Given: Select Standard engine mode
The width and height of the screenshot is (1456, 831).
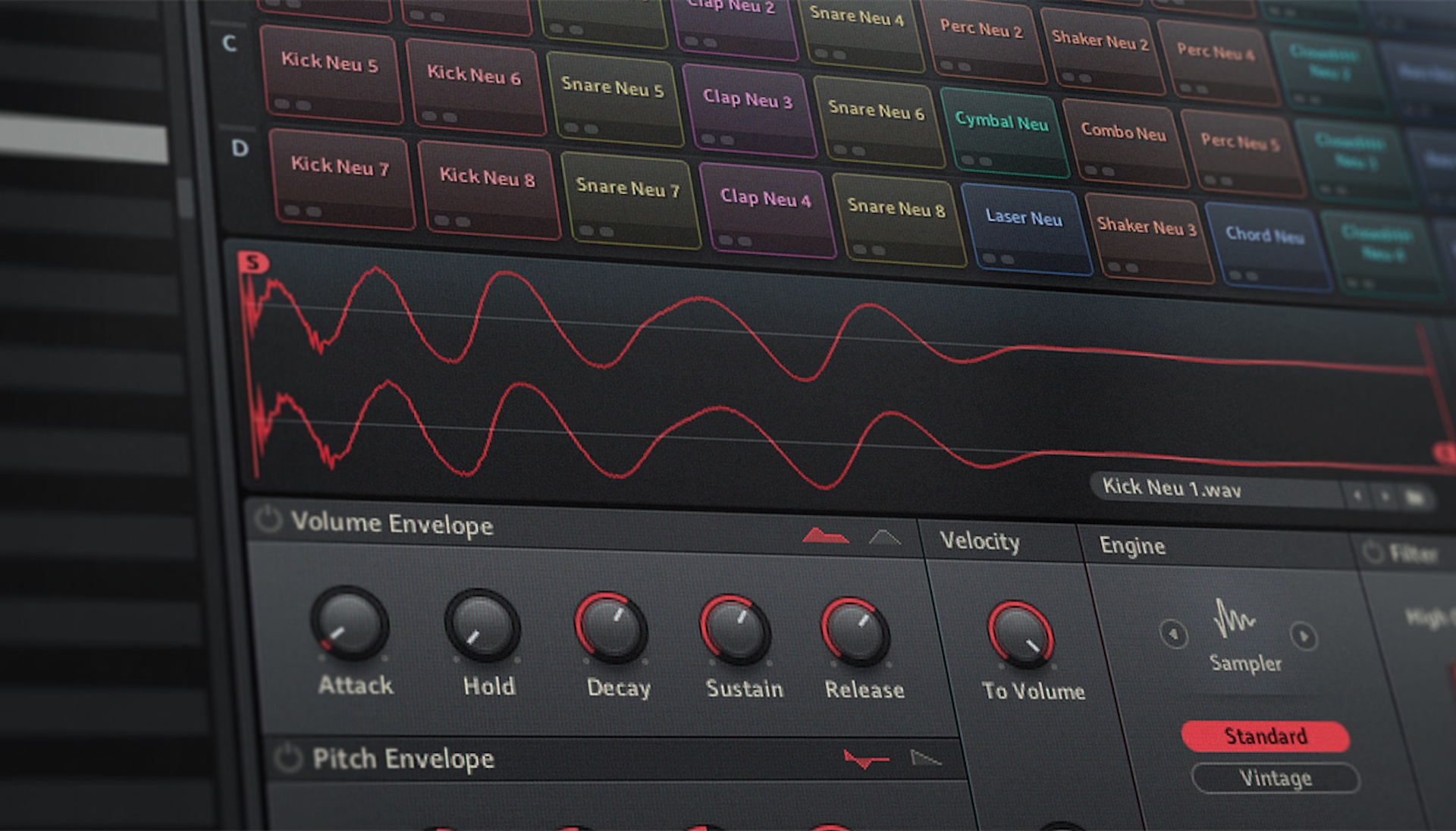Looking at the screenshot, I should pyautogui.click(x=1265, y=736).
